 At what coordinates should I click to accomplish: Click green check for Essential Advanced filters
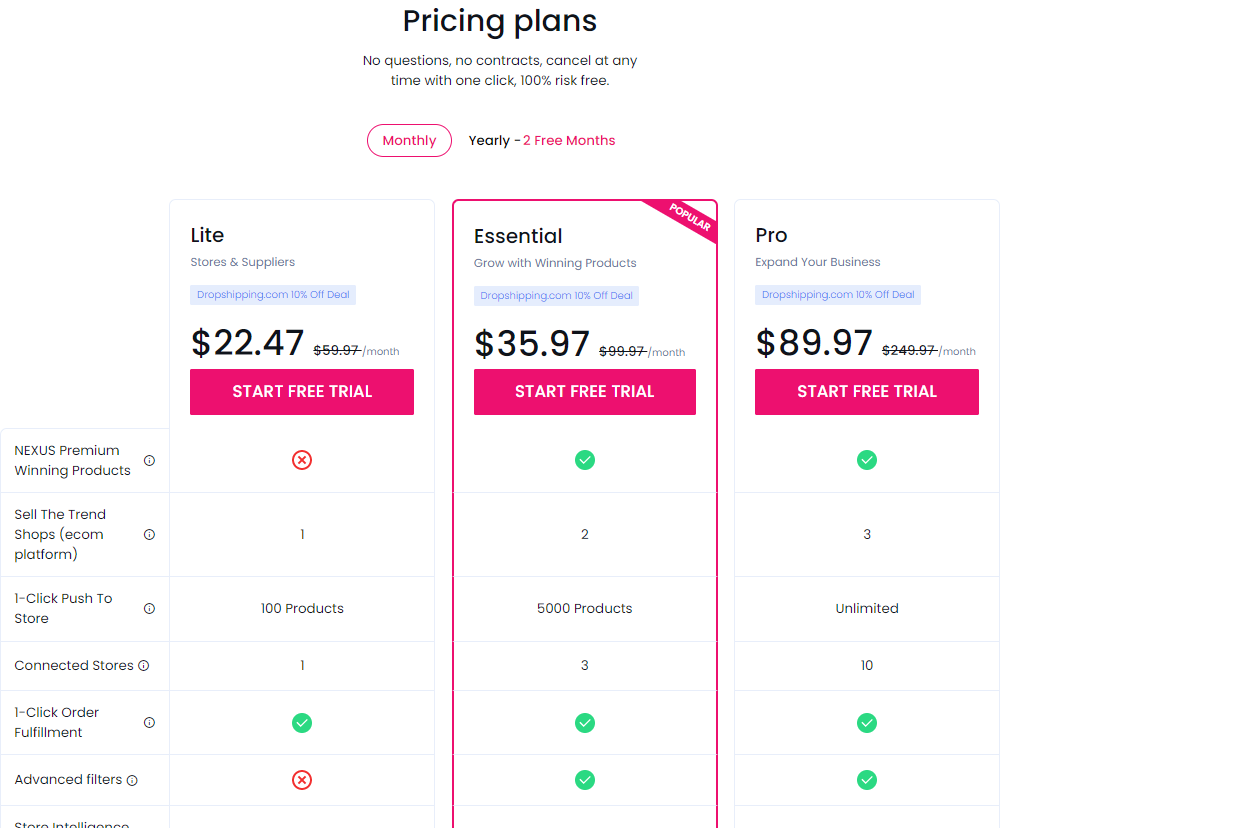click(x=585, y=780)
